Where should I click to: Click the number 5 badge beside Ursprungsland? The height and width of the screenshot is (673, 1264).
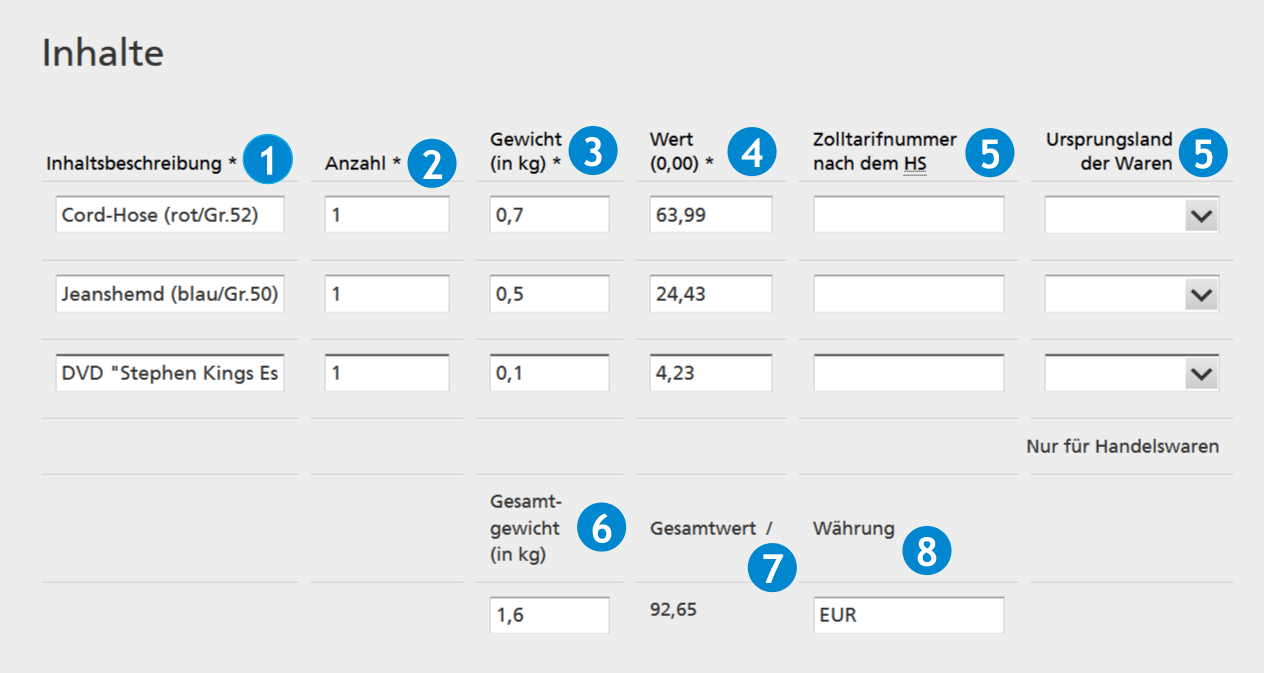1203,152
